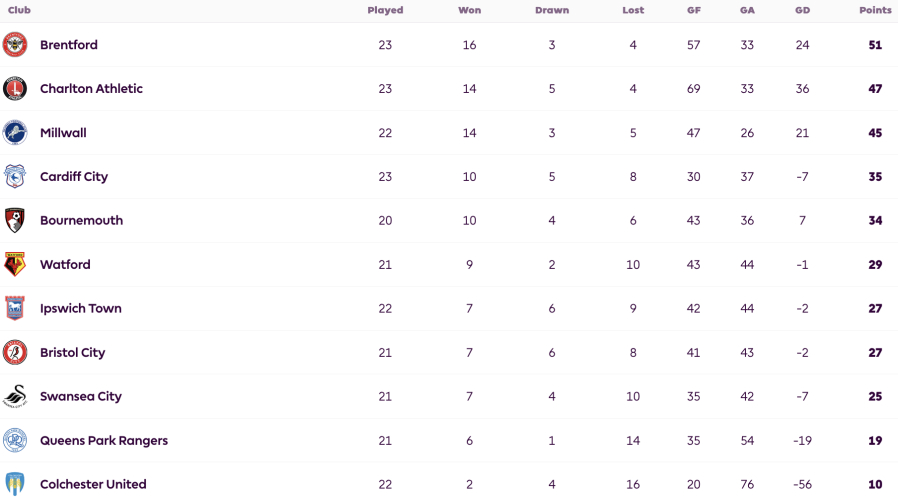Click the Club column header
Viewport: 898px width, 500px height.
[19, 10]
